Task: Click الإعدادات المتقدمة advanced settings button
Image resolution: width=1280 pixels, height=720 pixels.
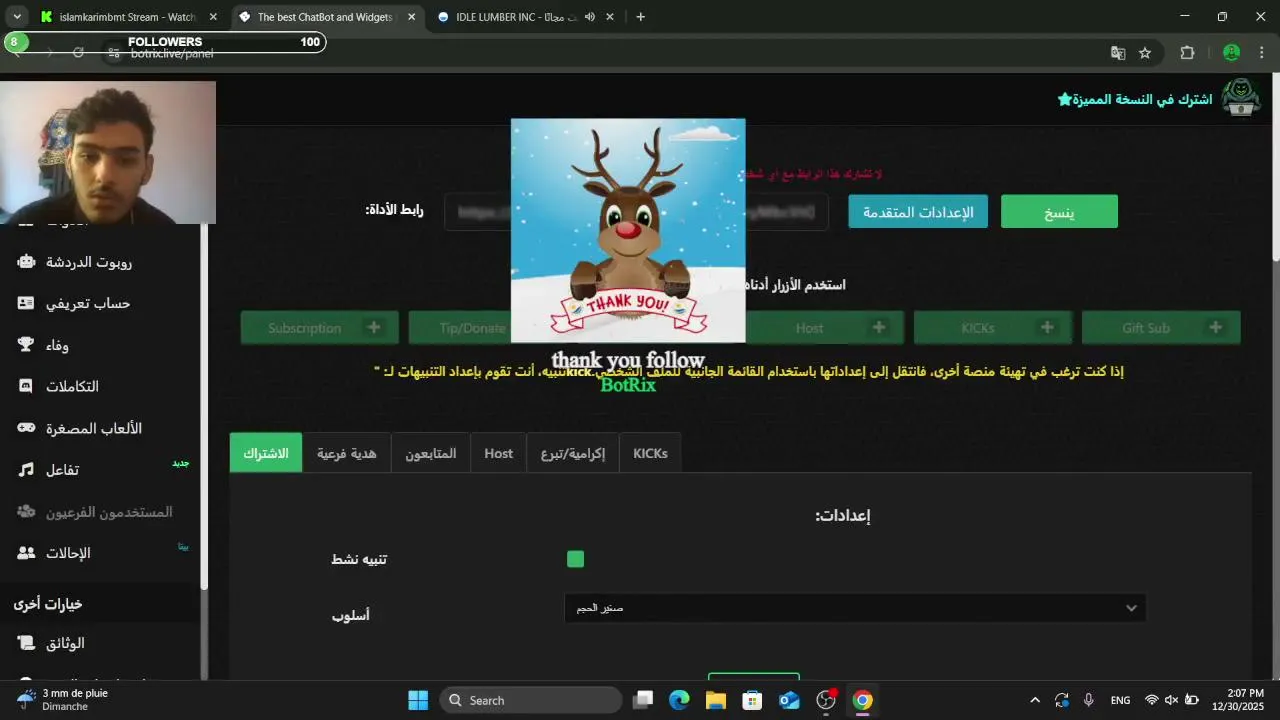Action: point(918,211)
